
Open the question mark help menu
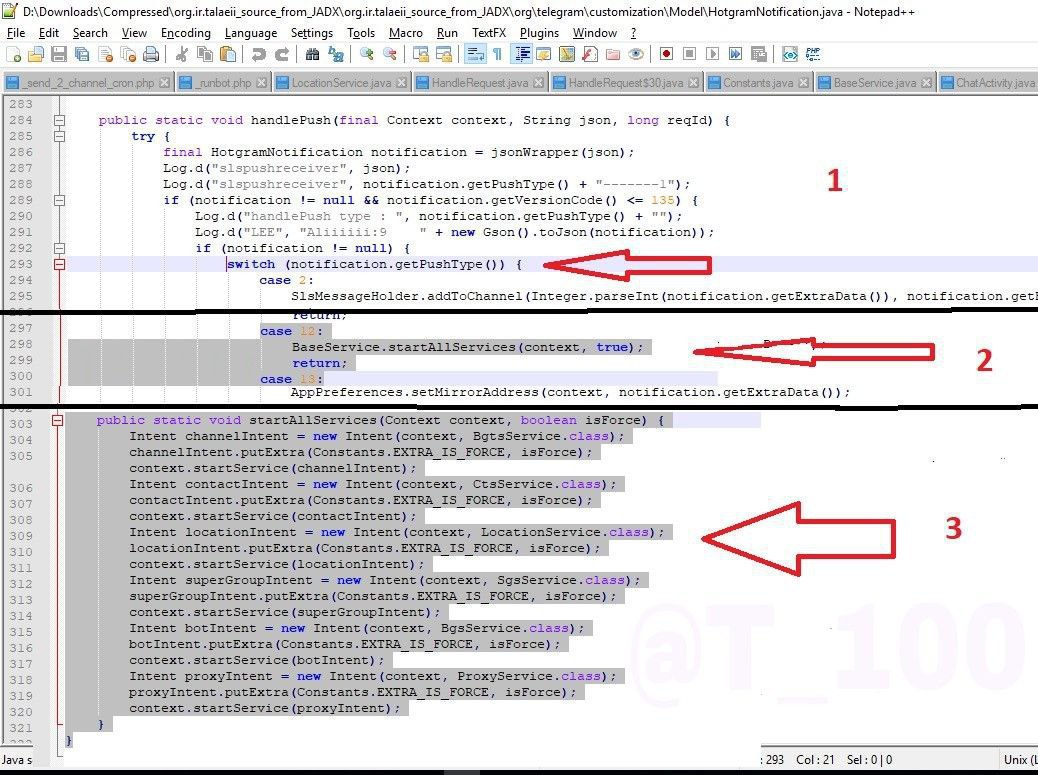pyautogui.click(x=633, y=32)
